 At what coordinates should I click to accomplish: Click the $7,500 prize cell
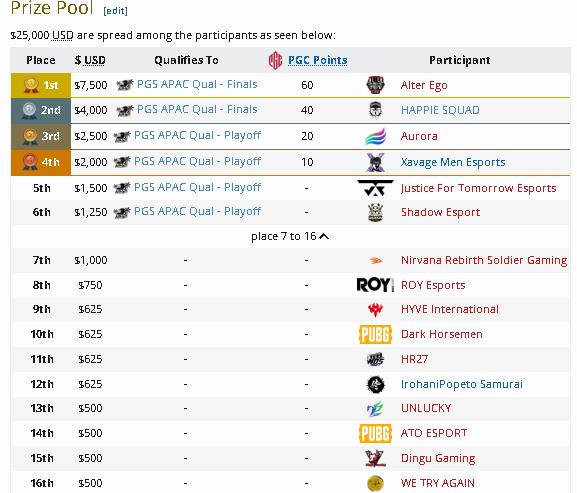(x=91, y=85)
